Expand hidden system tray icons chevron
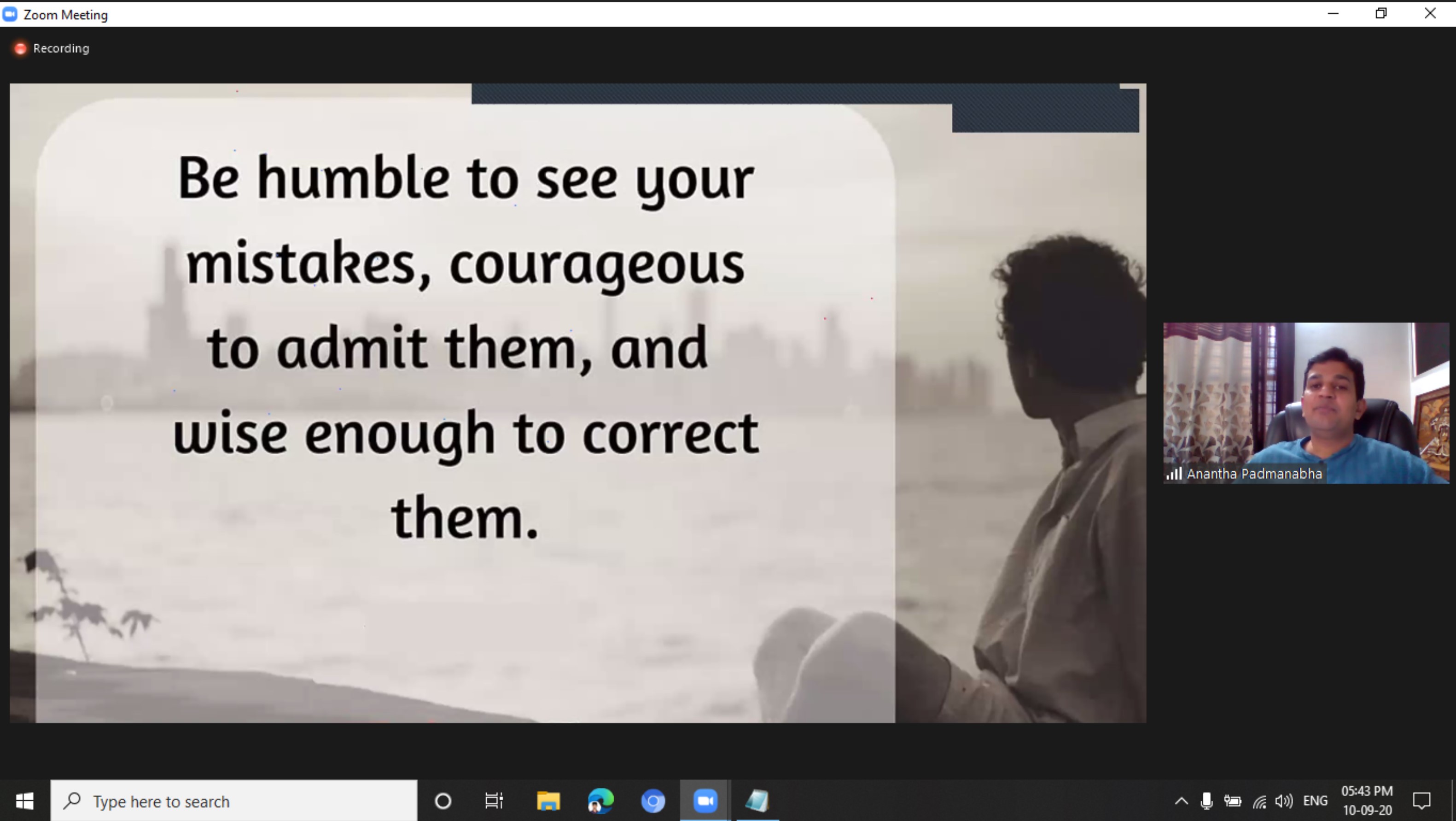This screenshot has height=821, width=1456. click(x=1181, y=801)
